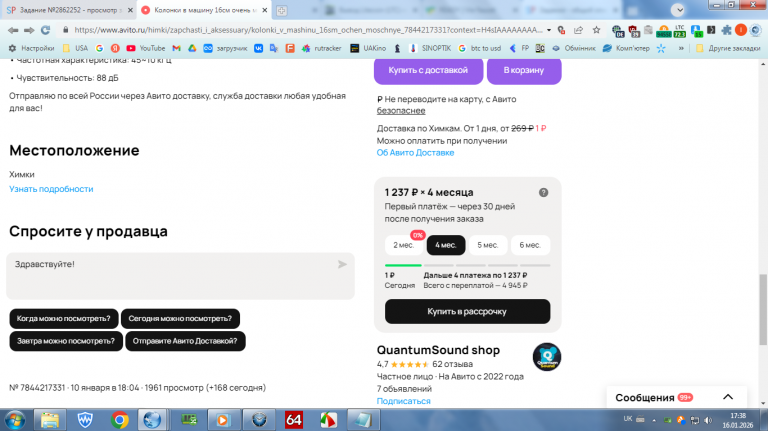This screenshot has height=431, width=768.
Task: Choose the Когда можно посмотреть? quick reply
Action: (x=64, y=318)
